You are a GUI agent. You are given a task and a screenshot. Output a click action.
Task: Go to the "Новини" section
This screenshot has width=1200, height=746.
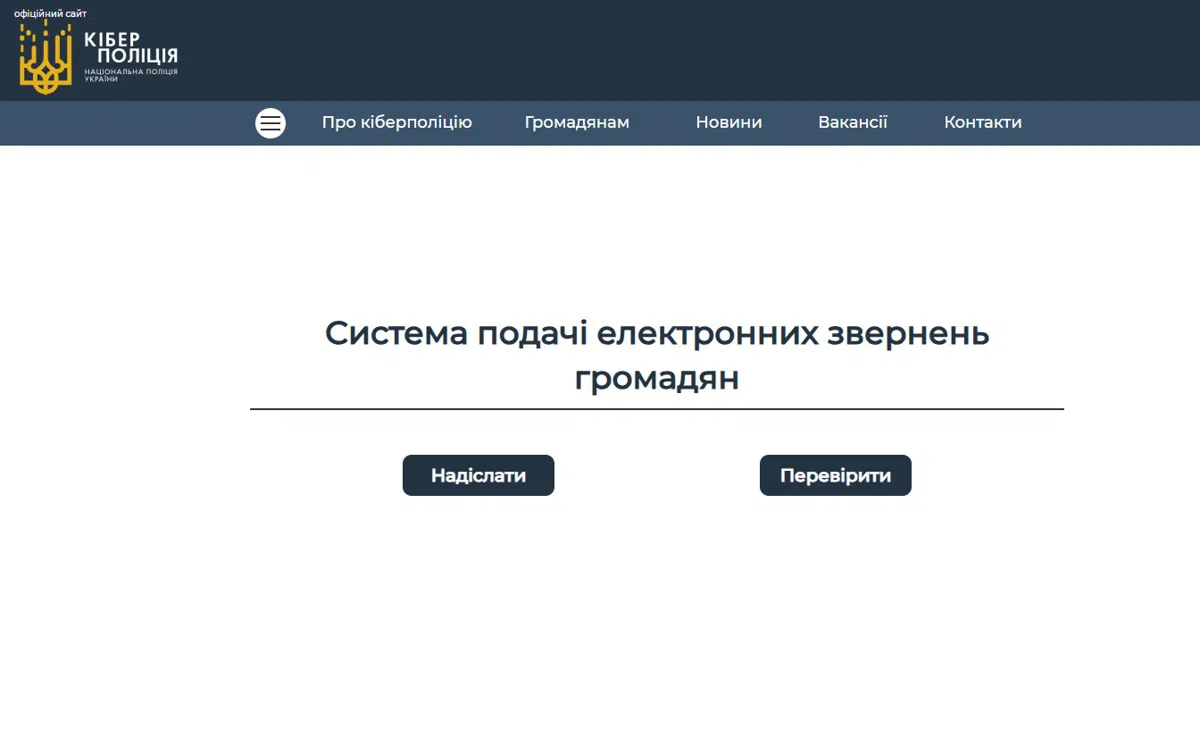(x=729, y=123)
